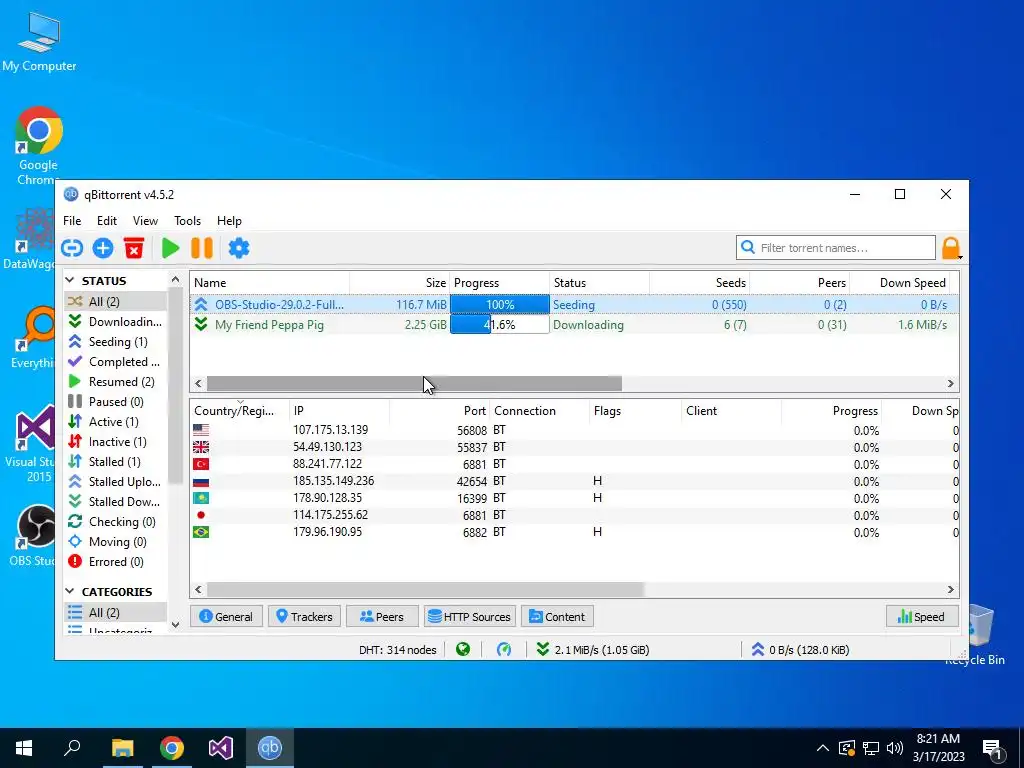Image resolution: width=1024 pixels, height=768 pixels.
Task: Click the 41.6% progress bar of Peppa Pig
Action: [500, 325]
